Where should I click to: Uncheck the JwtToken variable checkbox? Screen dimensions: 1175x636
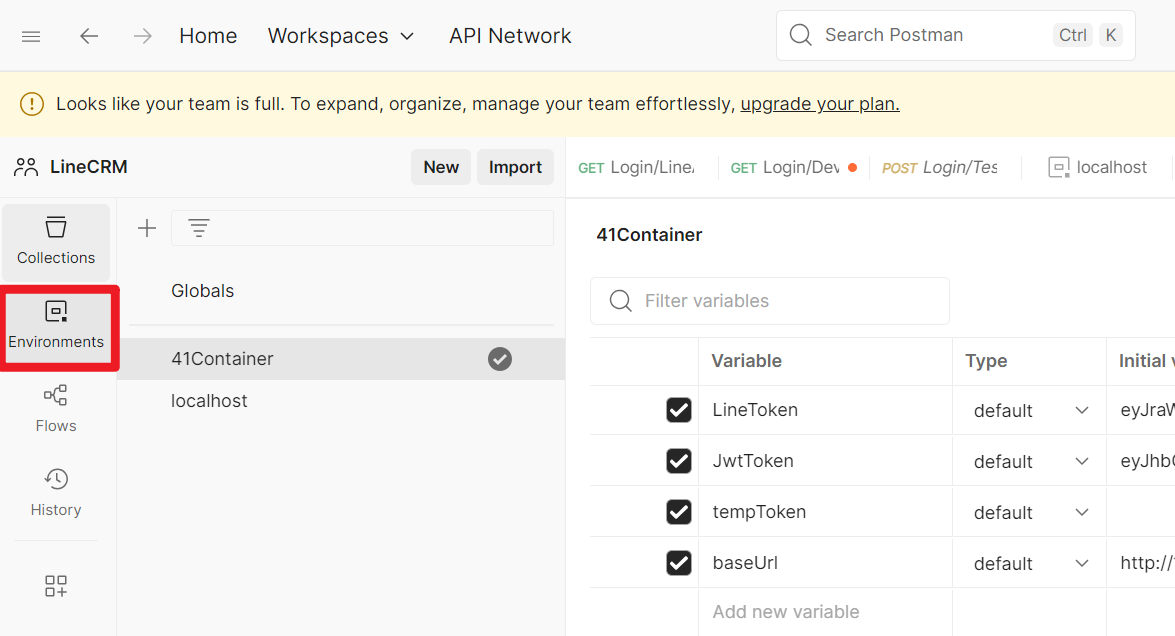point(679,461)
